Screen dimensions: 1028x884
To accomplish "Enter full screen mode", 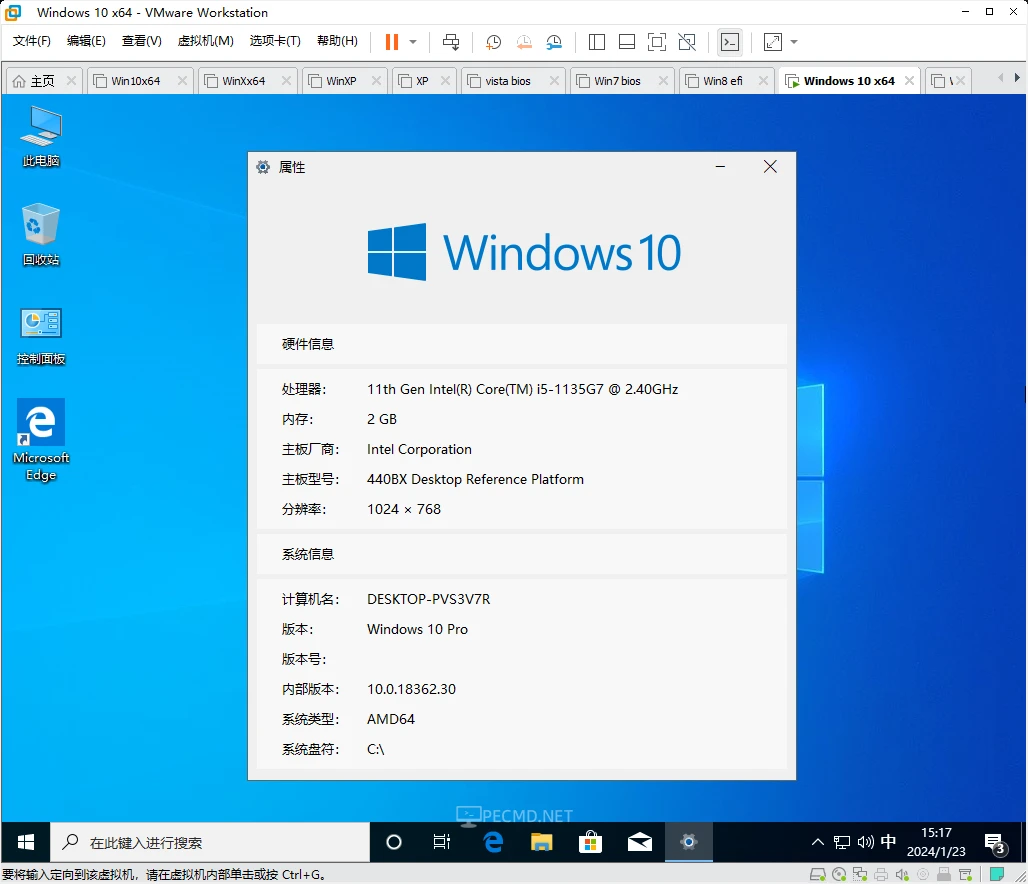I will (x=656, y=42).
